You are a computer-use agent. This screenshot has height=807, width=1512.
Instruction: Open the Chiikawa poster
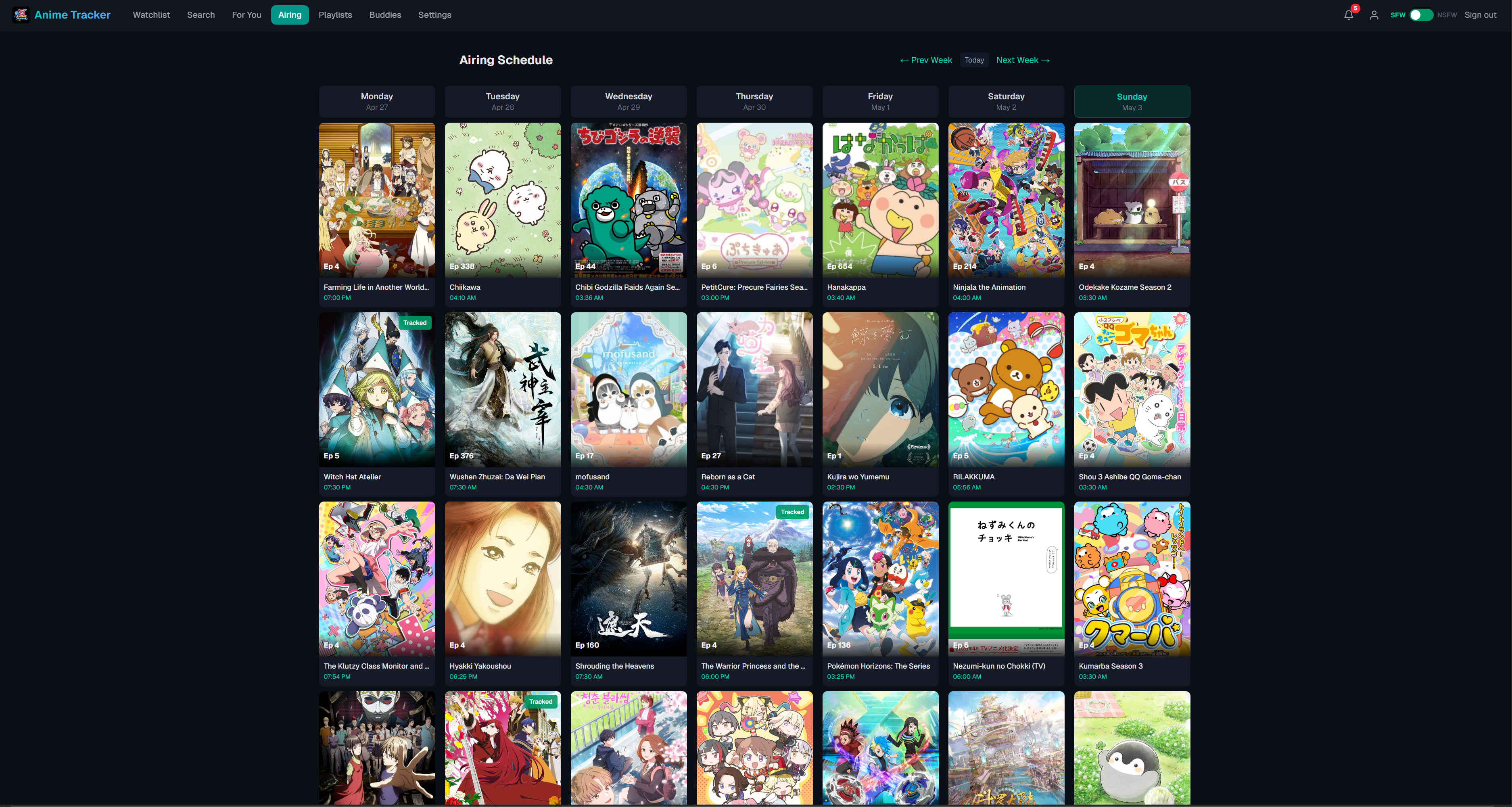pos(502,200)
